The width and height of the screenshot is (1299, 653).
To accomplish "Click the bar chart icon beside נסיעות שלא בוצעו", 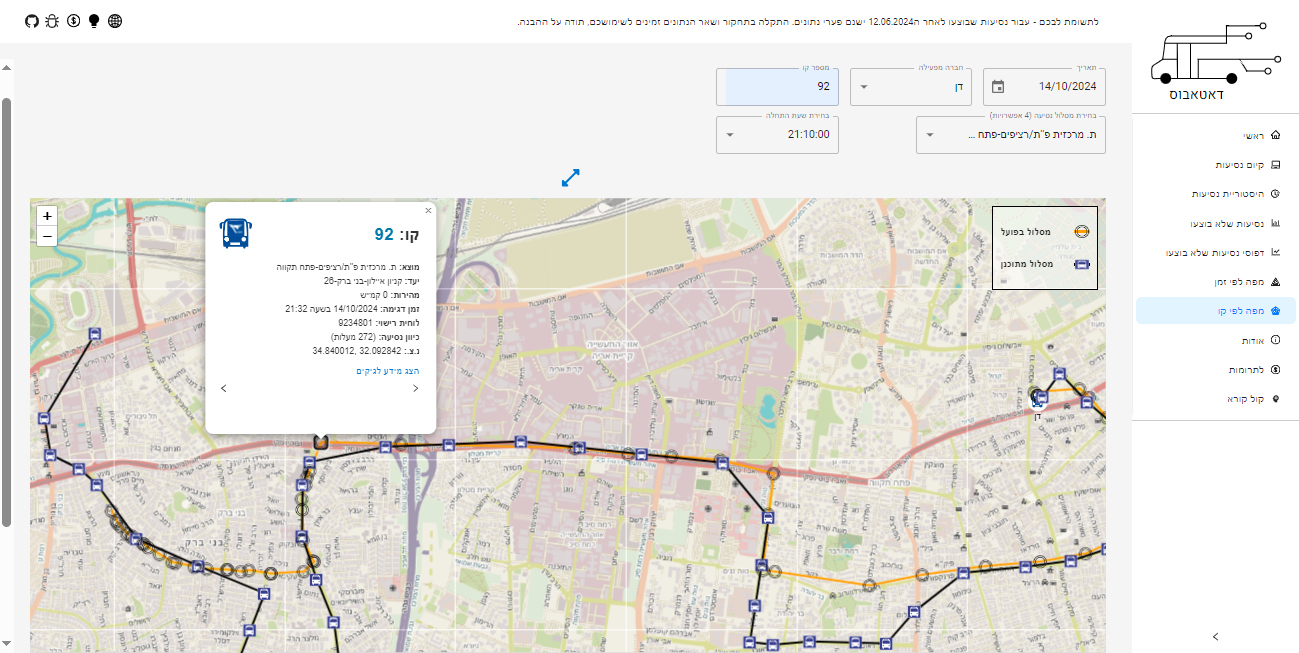I will (x=1274, y=223).
